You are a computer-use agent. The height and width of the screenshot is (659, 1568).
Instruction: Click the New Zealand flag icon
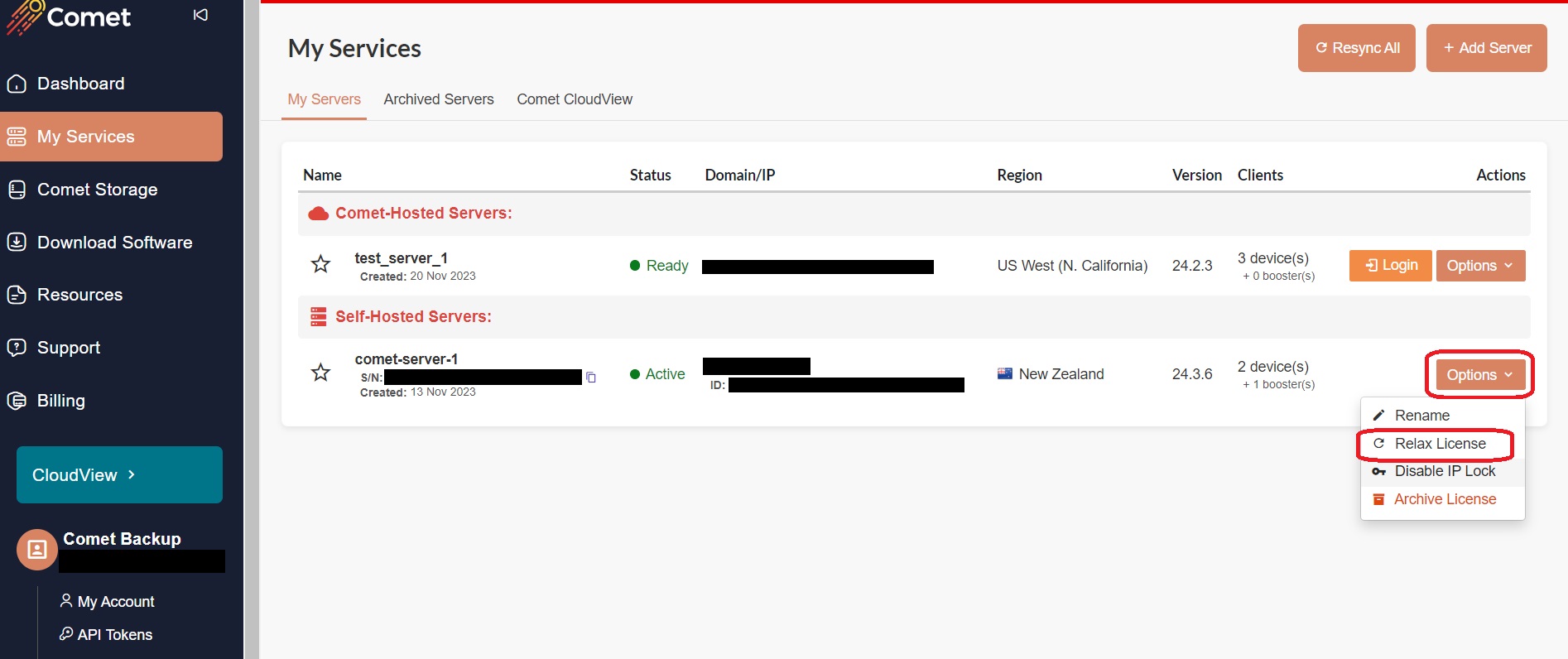1005,373
